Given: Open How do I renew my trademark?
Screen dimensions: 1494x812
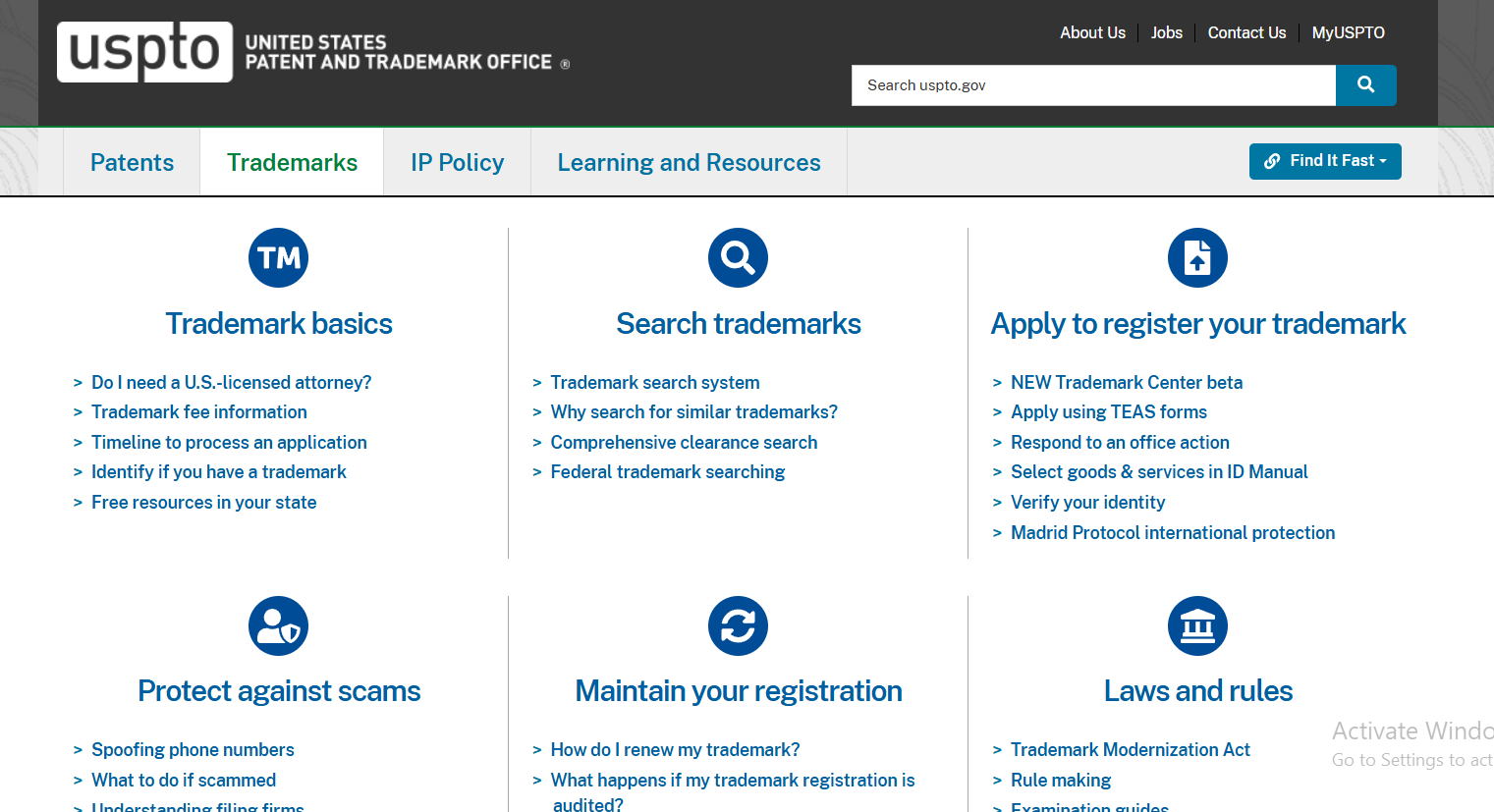Looking at the screenshot, I should (x=676, y=750).
